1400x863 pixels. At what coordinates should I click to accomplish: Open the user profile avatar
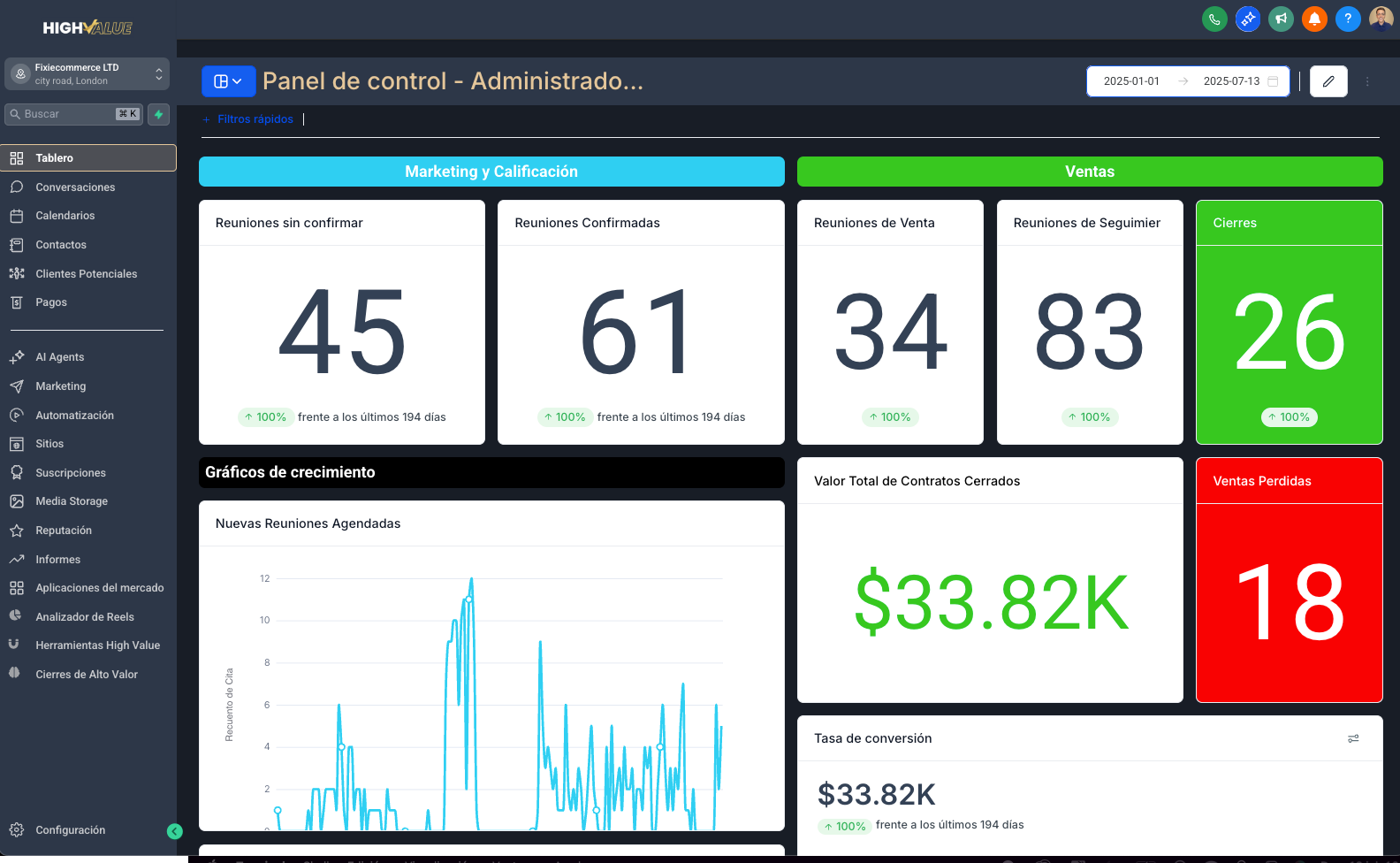pos(1381,19)
